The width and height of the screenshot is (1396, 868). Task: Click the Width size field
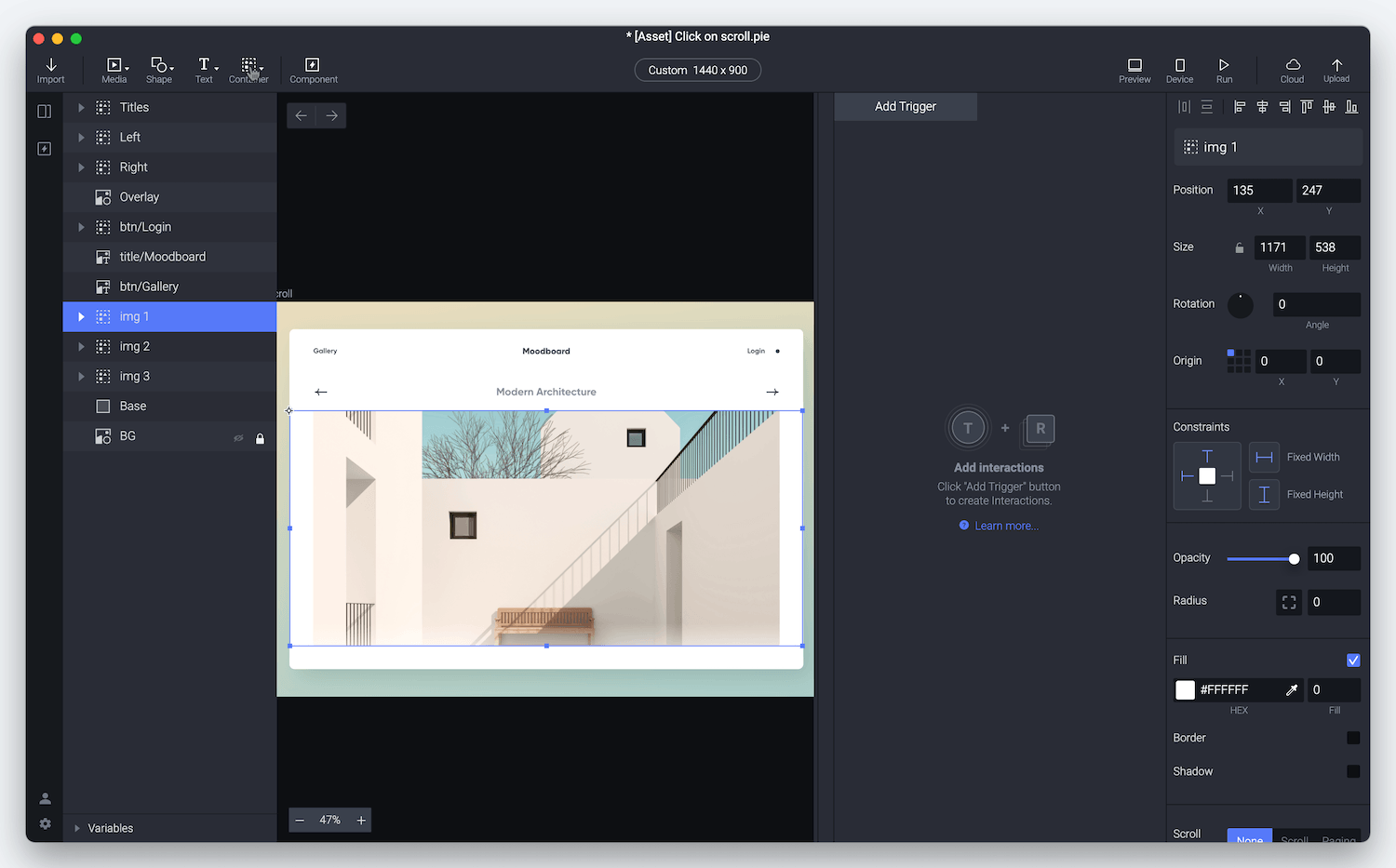point(1280,247)
